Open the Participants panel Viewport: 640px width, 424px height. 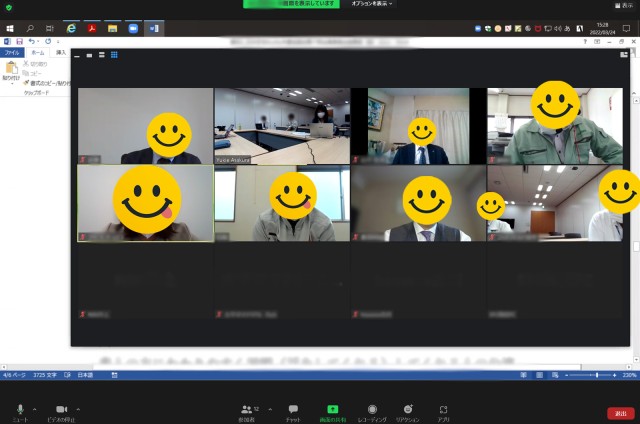[x=247, y=412]
